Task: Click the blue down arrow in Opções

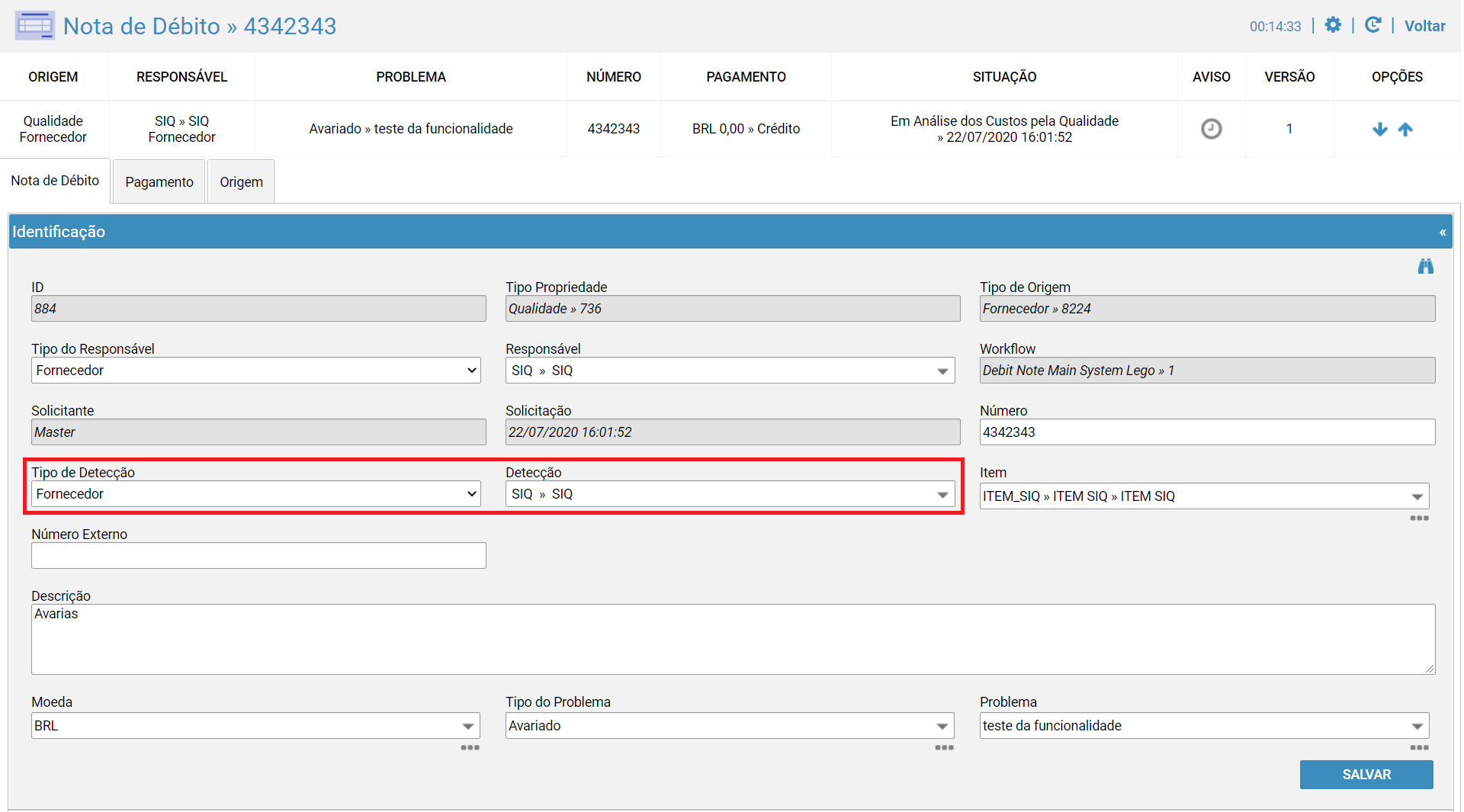Action: click(1379, 130)
